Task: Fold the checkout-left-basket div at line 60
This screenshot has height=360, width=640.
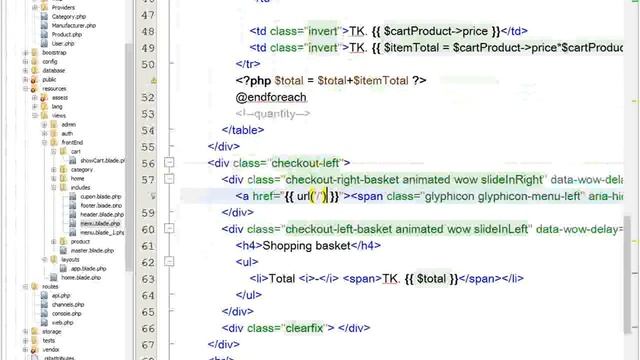Action: (169, 229)
